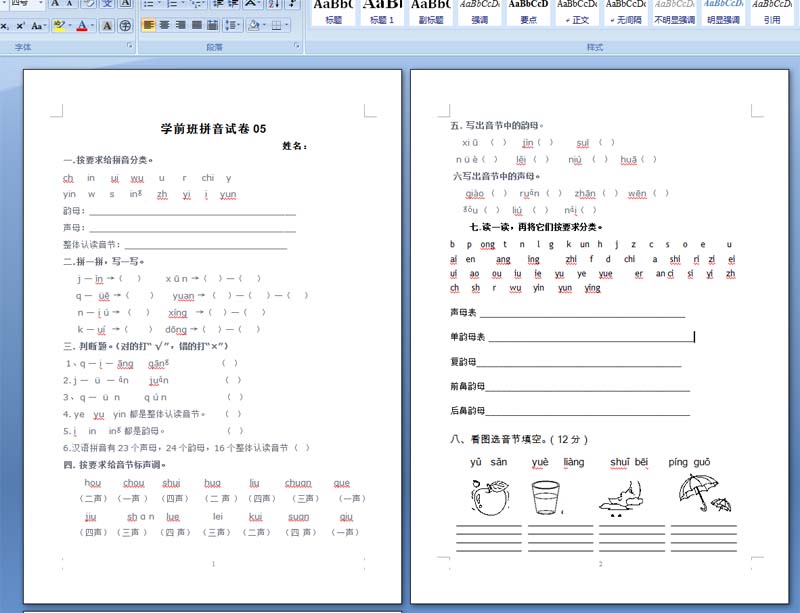Sort the selected text (A-Z icon)
The height and width of the screenshot is (613, 800).
tap(274, 4)
